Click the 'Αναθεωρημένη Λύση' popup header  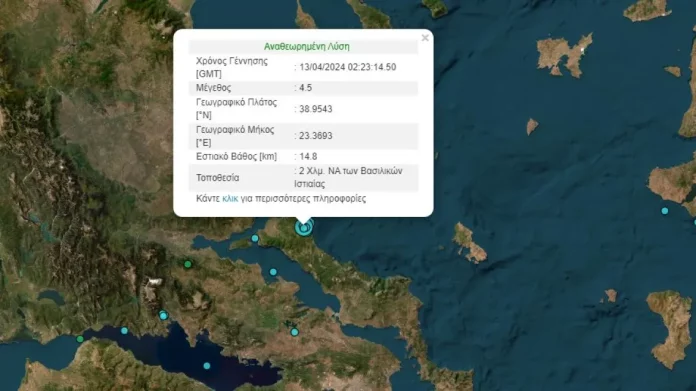pos(307,46)
